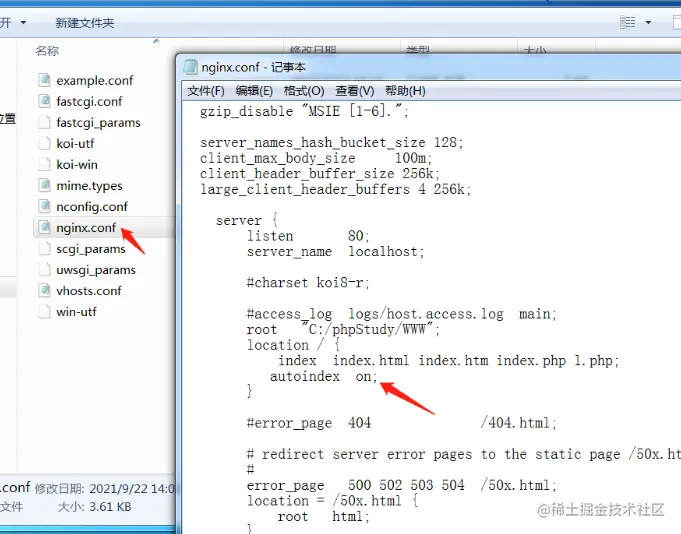Select the mime.types file name

point(89,186)
